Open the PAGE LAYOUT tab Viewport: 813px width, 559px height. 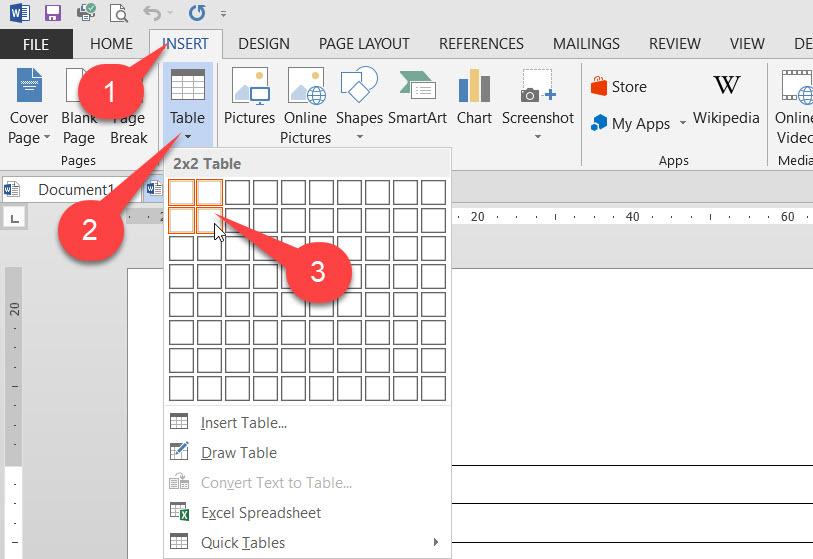(364, 44)
